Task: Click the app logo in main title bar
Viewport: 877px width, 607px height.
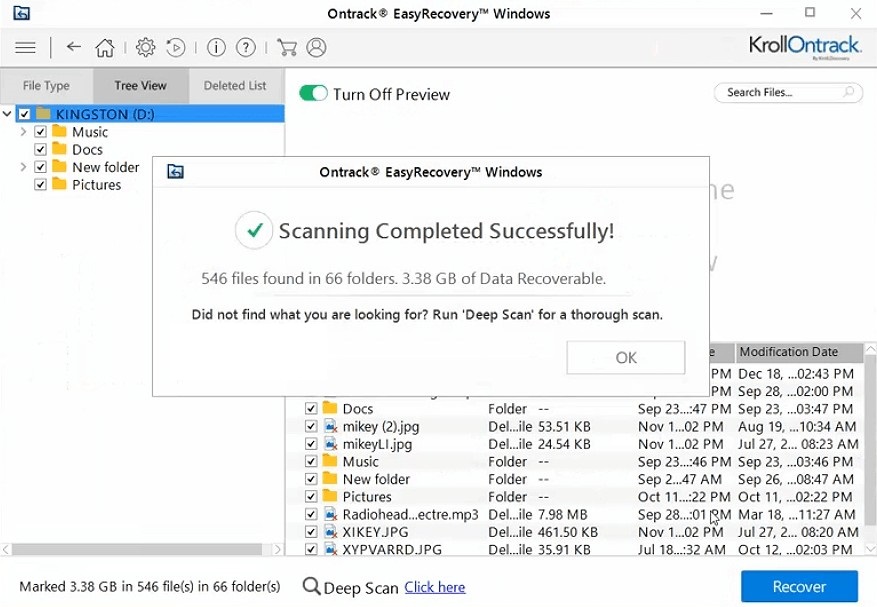Action: [21, 13]
